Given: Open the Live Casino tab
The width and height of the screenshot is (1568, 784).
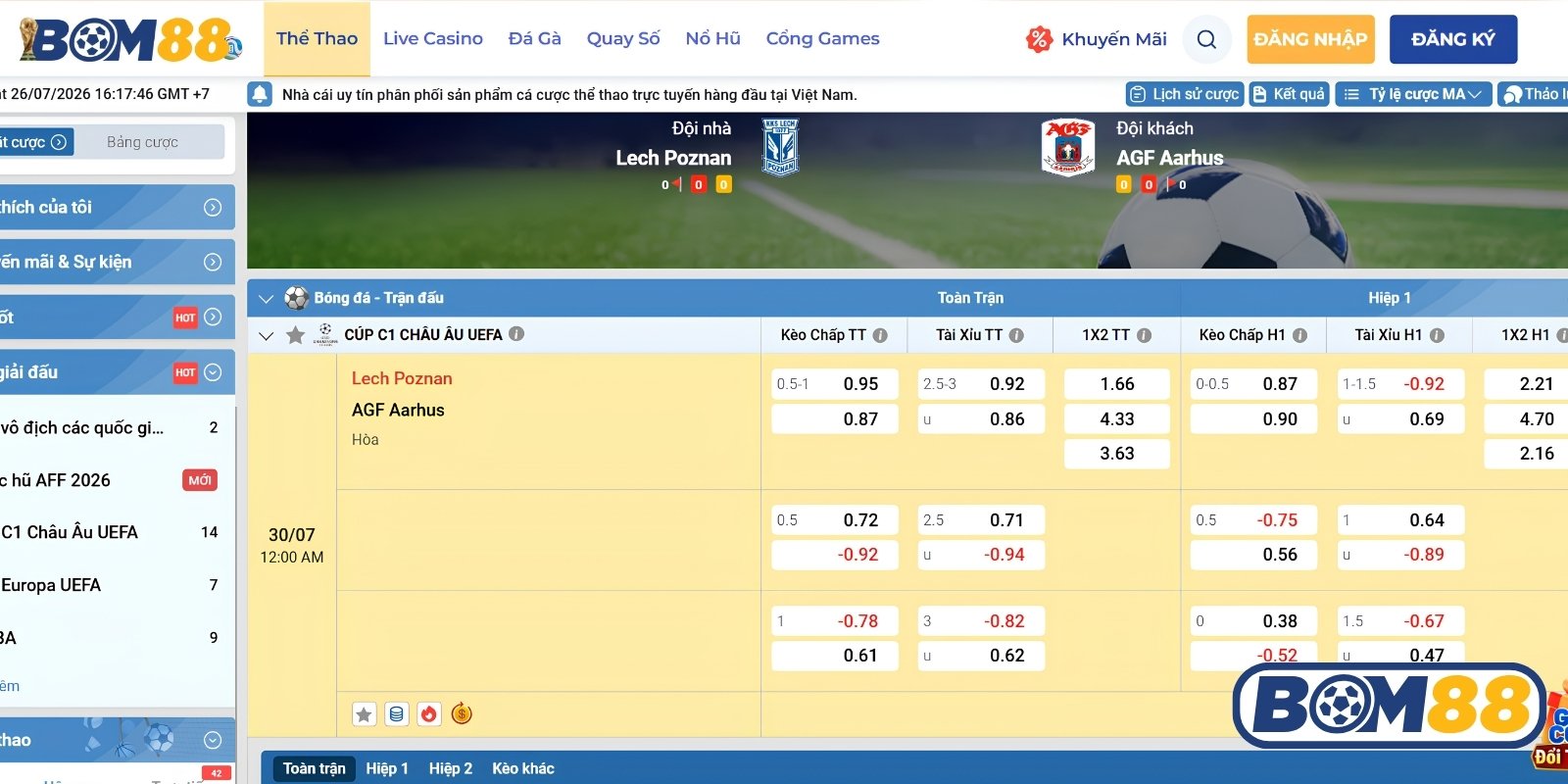Looking at the screenshot, I should pos(433,39).
